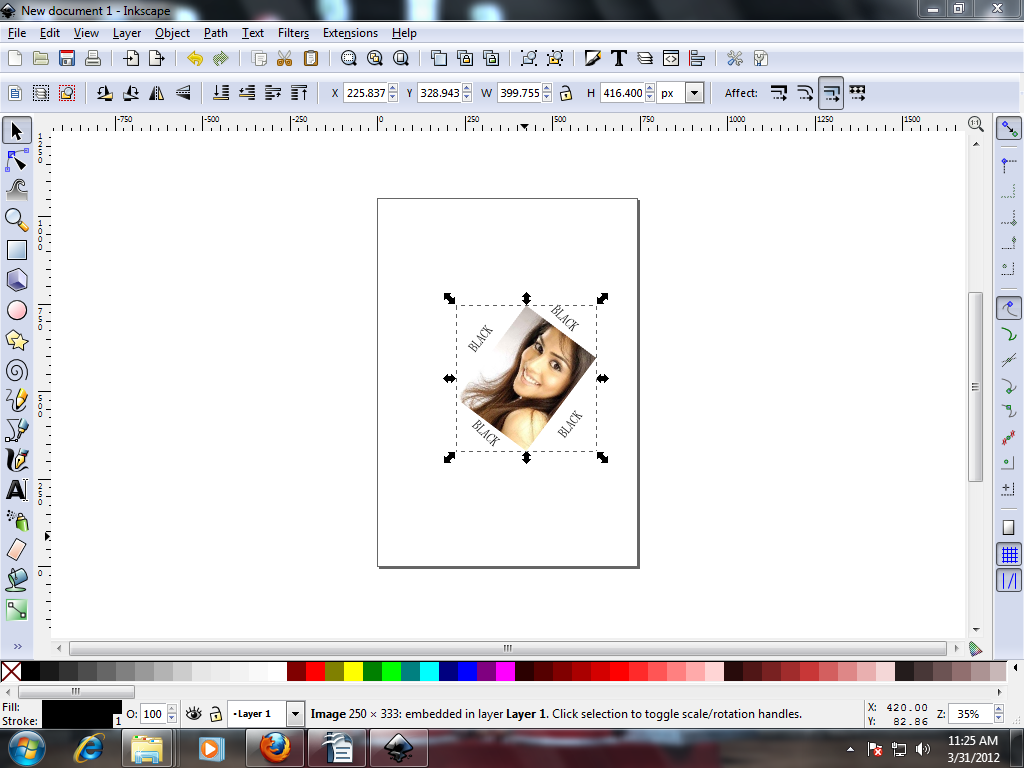Select the Rectangle tool
Viewport: 1024px width, 768px height.
(17, 250)
